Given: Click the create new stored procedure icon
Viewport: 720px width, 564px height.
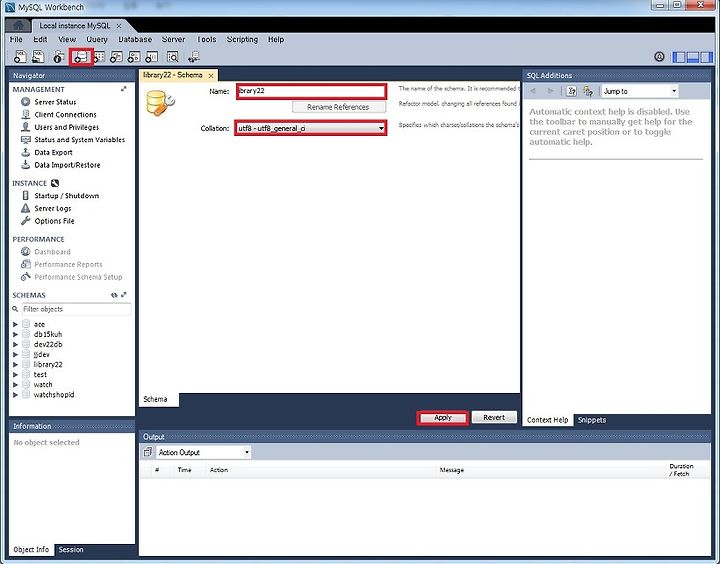Looking at the screenshot, I should pyautogui.click(x=134, y=56).
